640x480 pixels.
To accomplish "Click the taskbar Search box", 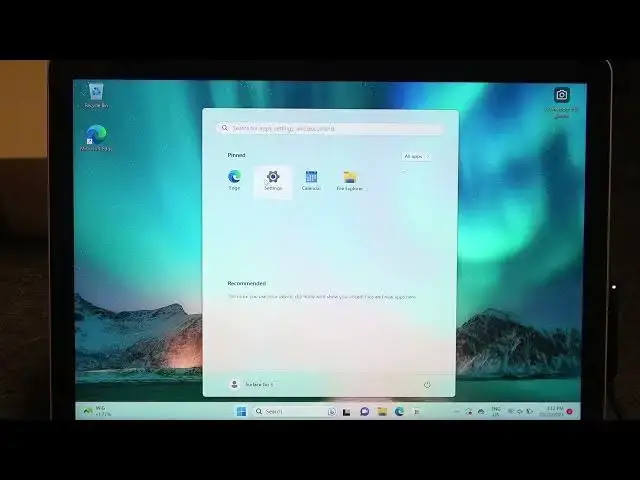I will tap(294, 411).
